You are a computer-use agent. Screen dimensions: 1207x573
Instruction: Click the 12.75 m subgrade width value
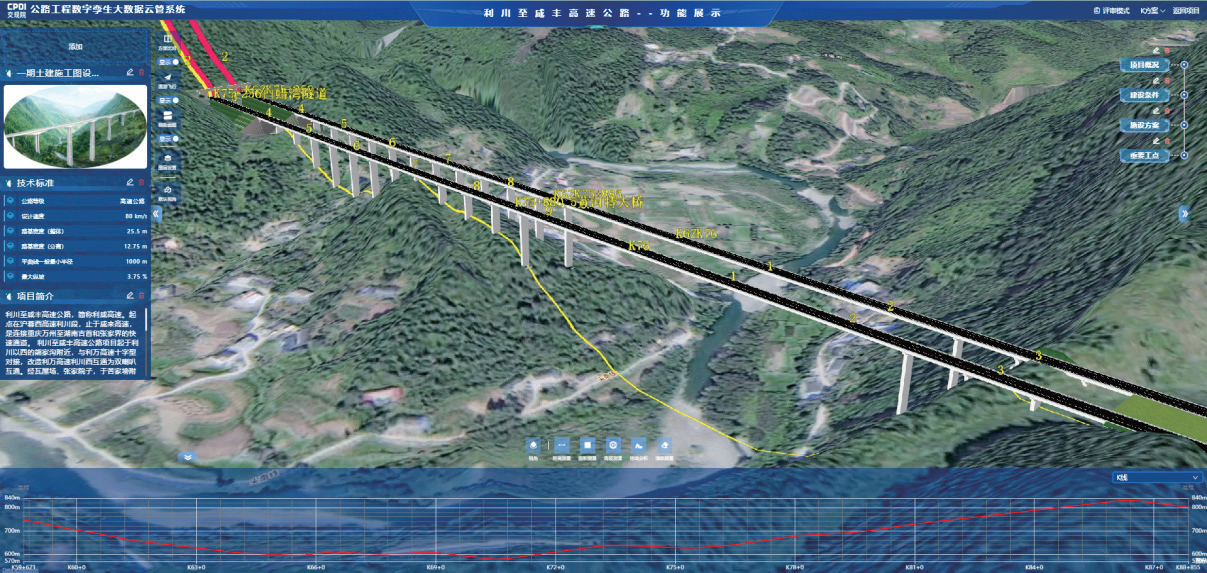(135, 246)
